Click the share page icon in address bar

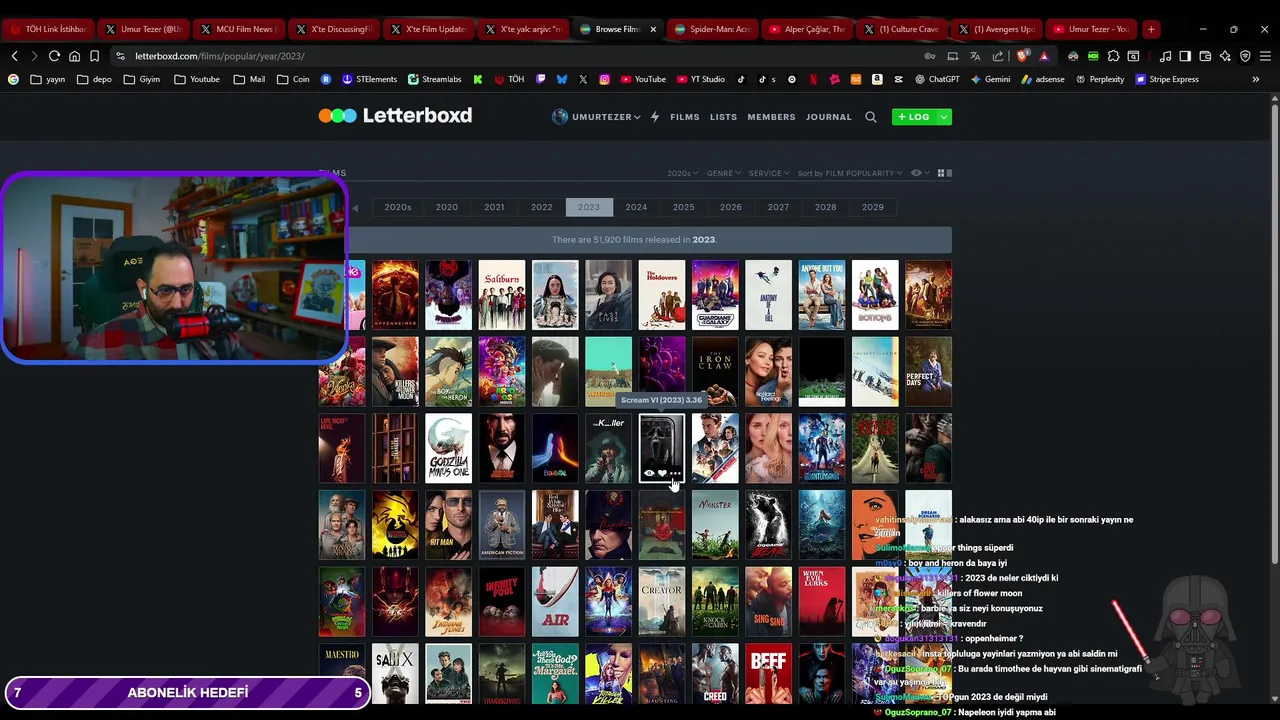[997, 56]
